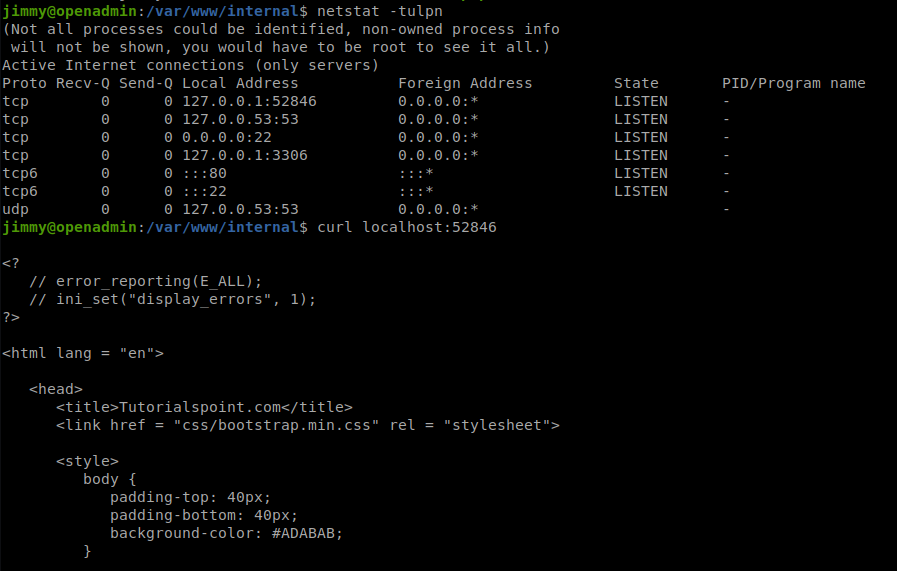Select the html lang = "en" tag
The image size is (897, 571).
tap(83, 353)
